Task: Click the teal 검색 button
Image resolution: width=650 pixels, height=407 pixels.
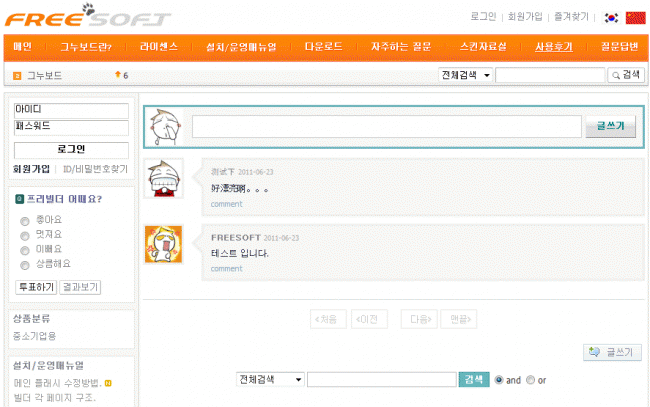Action: (x=474, y=379)
